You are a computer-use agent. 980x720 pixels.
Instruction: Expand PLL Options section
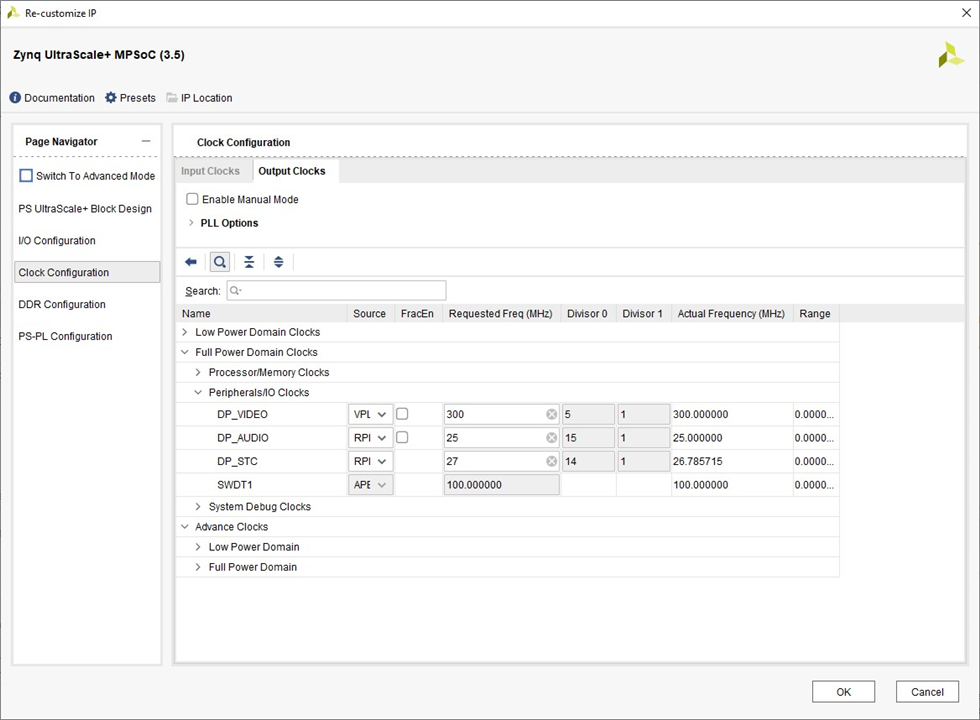click(x=191, y=222)
